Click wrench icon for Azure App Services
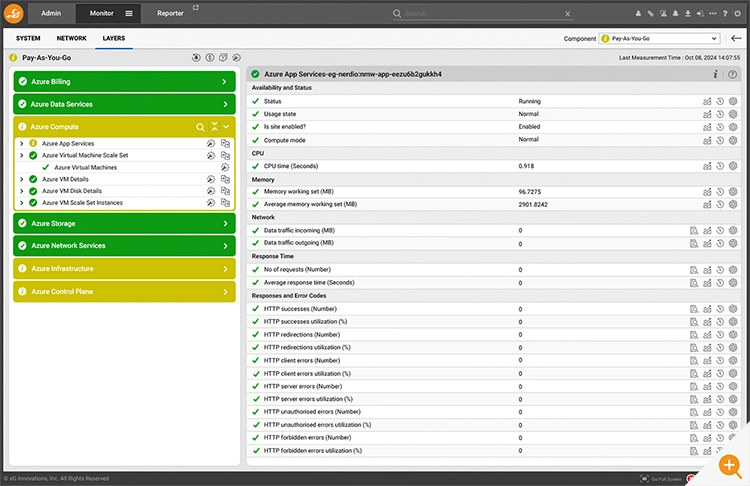The width and height of the screenshot is (750, 486). click(x=210, y=144)
